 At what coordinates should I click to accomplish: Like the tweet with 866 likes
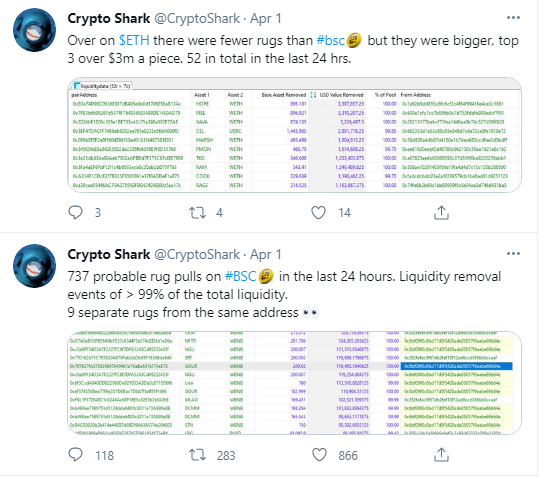tap(319, 455)
